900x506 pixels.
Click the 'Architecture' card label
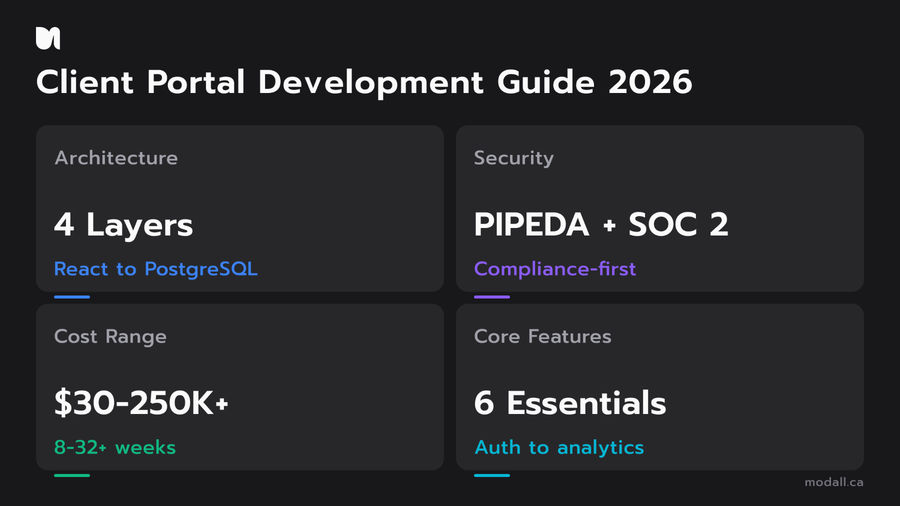(116, 158)
